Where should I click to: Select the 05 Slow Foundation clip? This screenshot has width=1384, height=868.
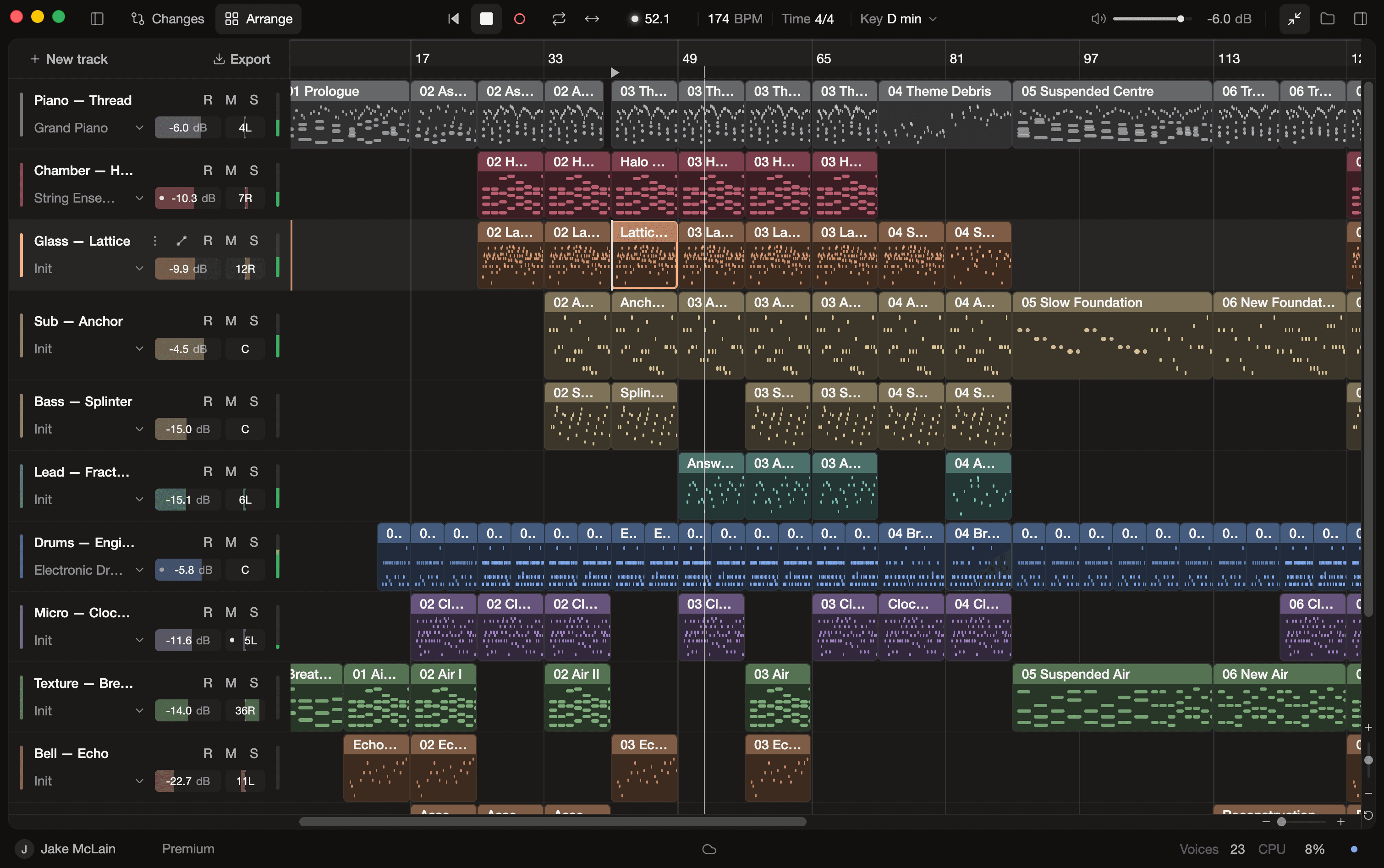(x=1112, y=335)
